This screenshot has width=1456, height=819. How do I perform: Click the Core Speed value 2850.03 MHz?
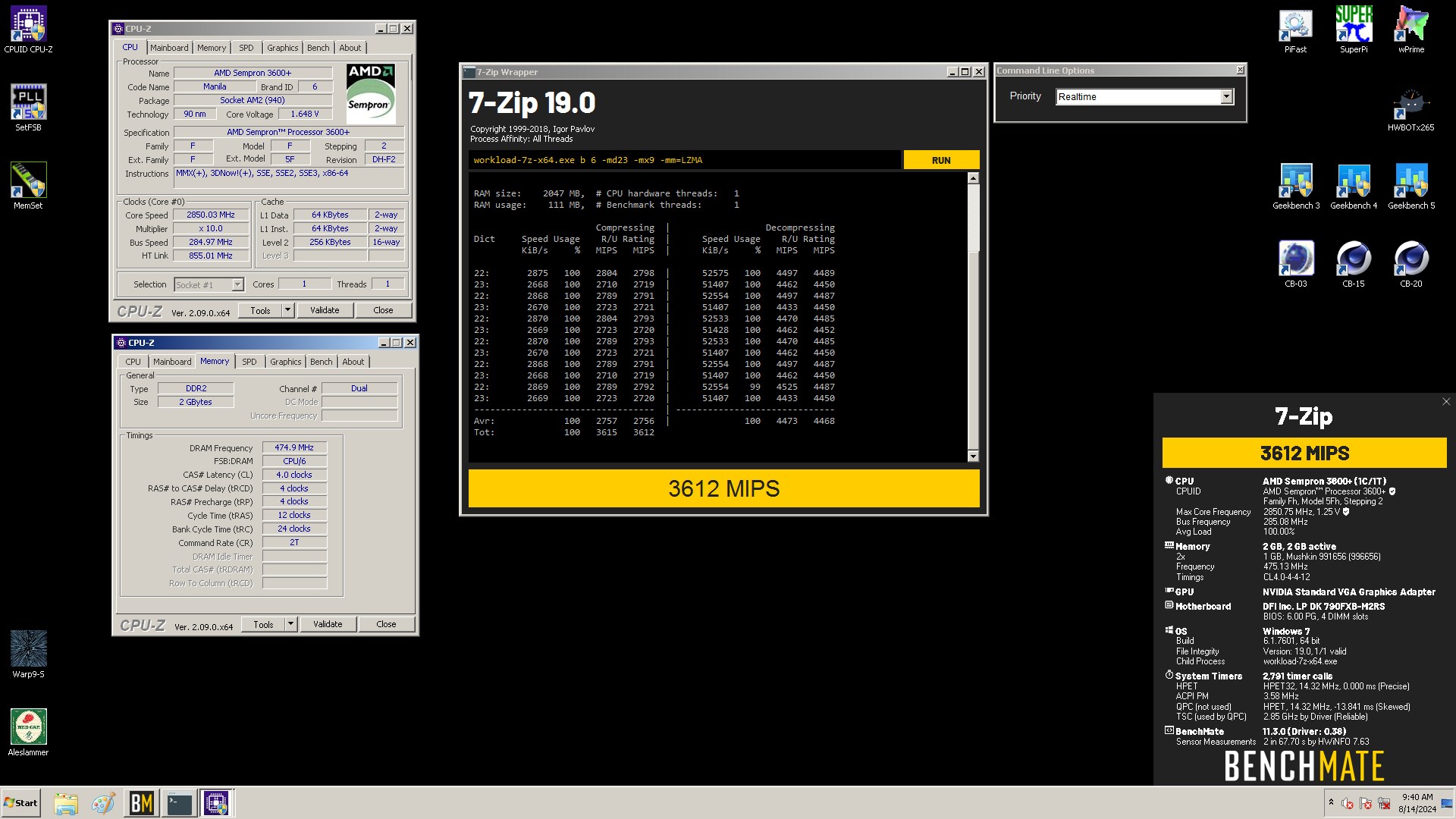pos(211,215)
